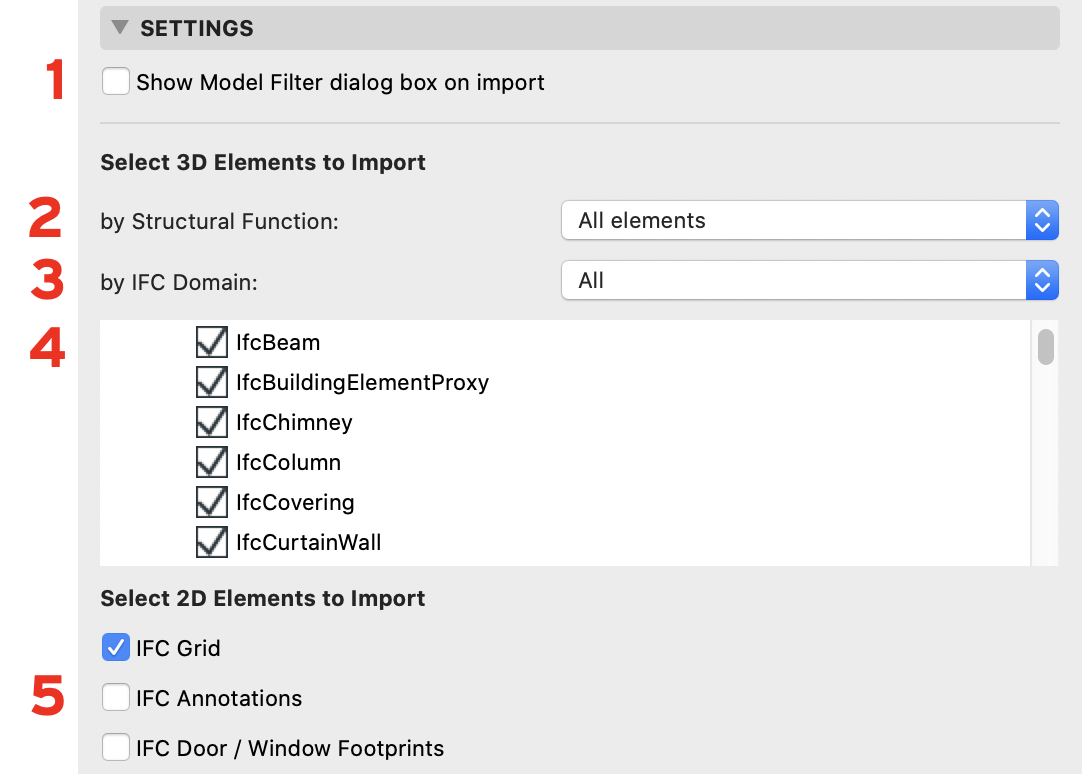Select the IfcCurtainWall list entry label
This screenshot has height=774, width=1082.
click(x=308, y=542)
